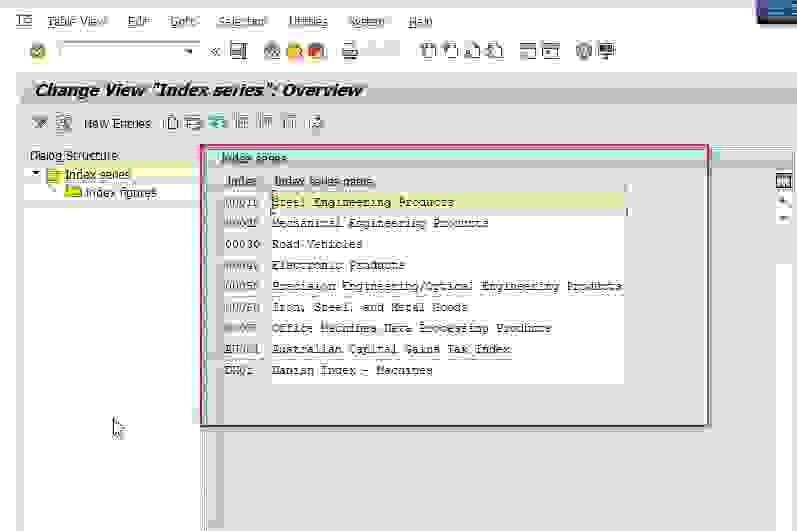Viewport: 797px width, 531px height.
Task: Go to Previous Page icon
Action: 450,51
